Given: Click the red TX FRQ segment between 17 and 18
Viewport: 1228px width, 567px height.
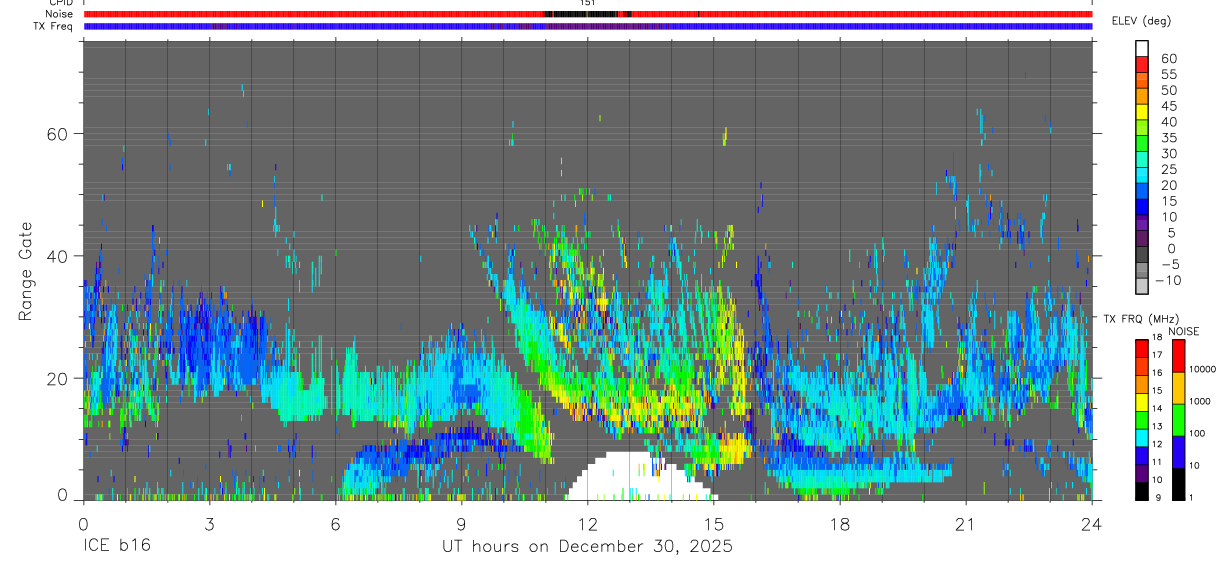Looking at the screenshot, I should pos(1142,349).
